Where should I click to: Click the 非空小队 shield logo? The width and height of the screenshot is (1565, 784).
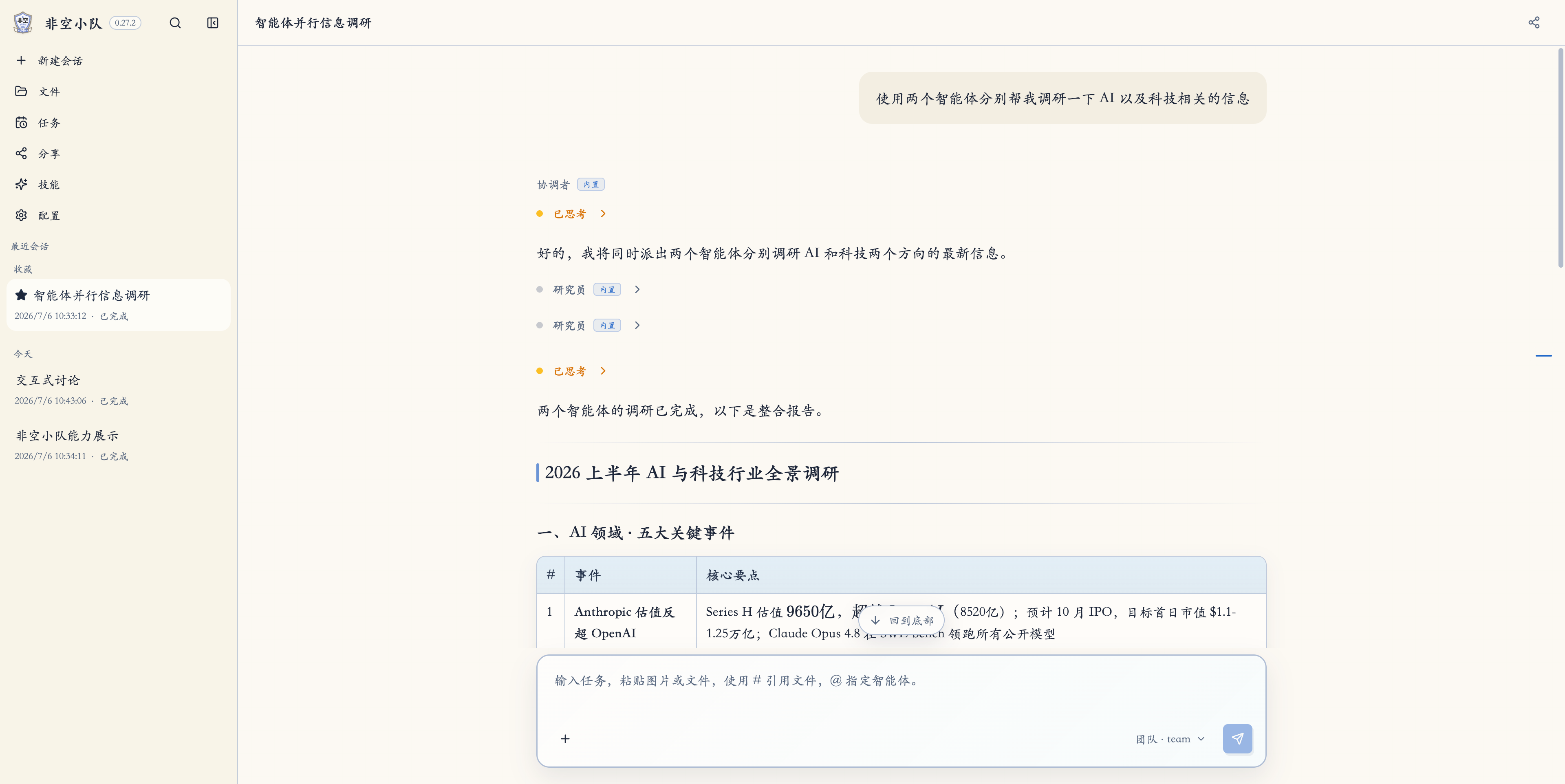[x=22, y=22]
